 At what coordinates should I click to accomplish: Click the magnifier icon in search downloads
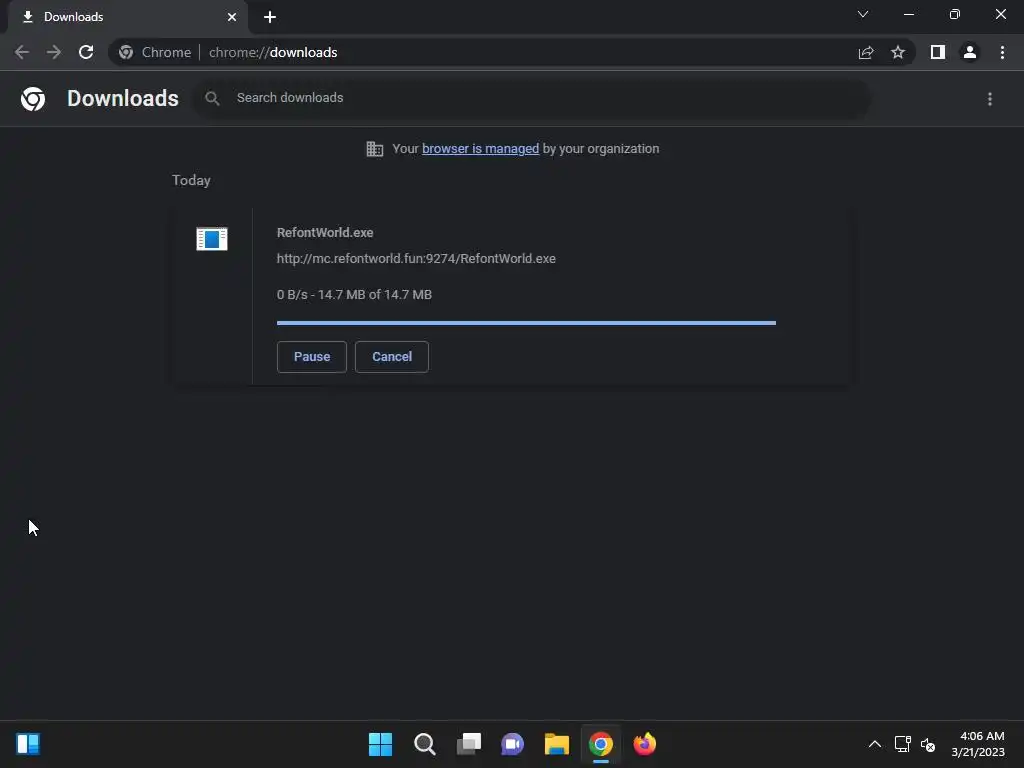(212, 98)
